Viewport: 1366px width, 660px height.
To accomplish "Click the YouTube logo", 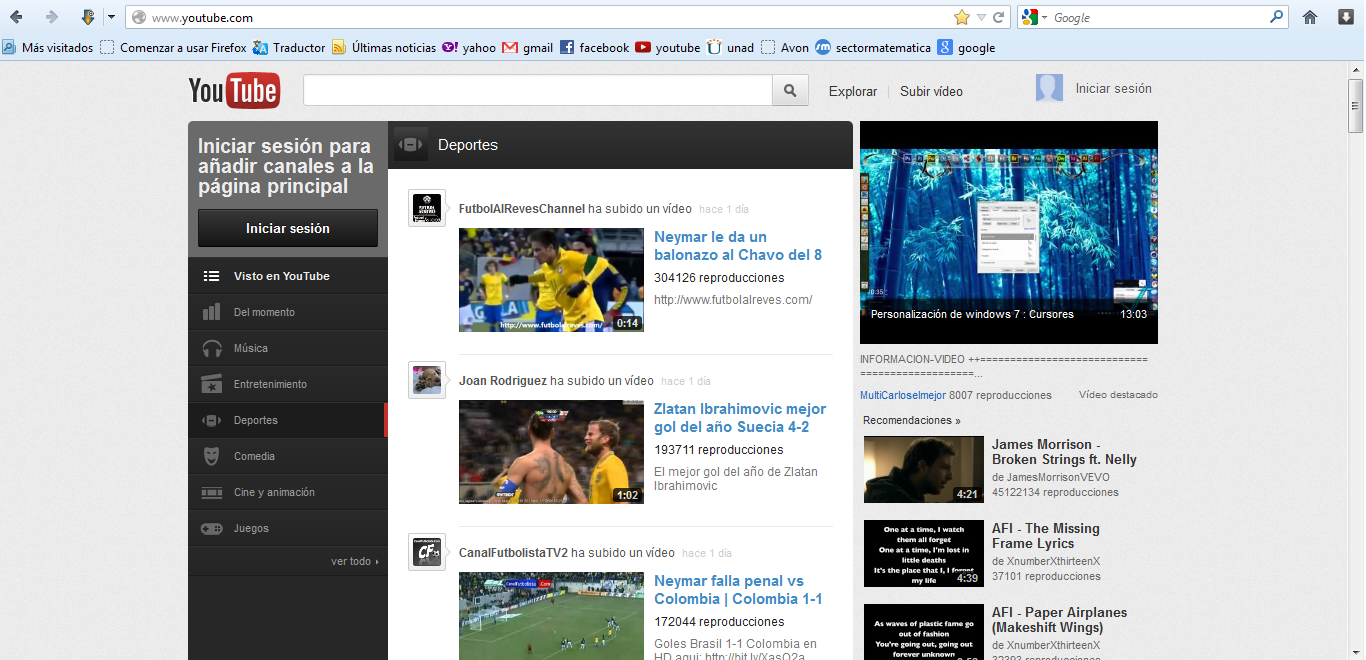I will (x=234, y=90).
